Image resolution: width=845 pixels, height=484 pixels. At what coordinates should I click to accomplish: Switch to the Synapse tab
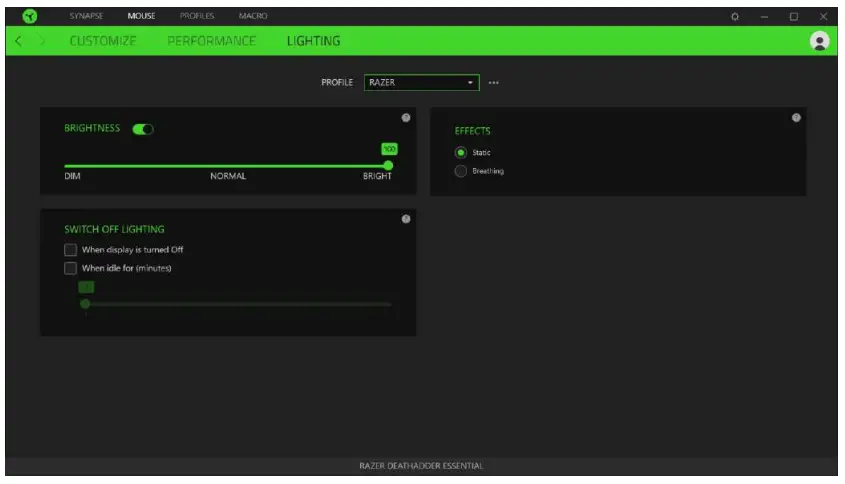[x=86, y=16]
